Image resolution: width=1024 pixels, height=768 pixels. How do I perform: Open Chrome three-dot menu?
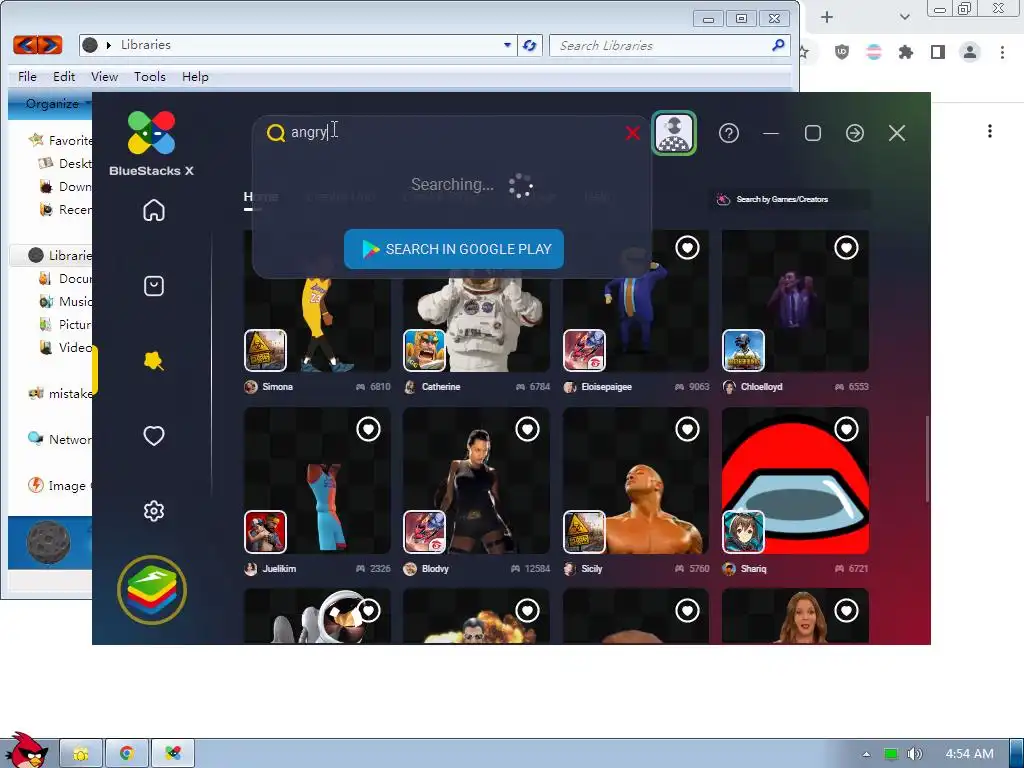coord(1002,52)
